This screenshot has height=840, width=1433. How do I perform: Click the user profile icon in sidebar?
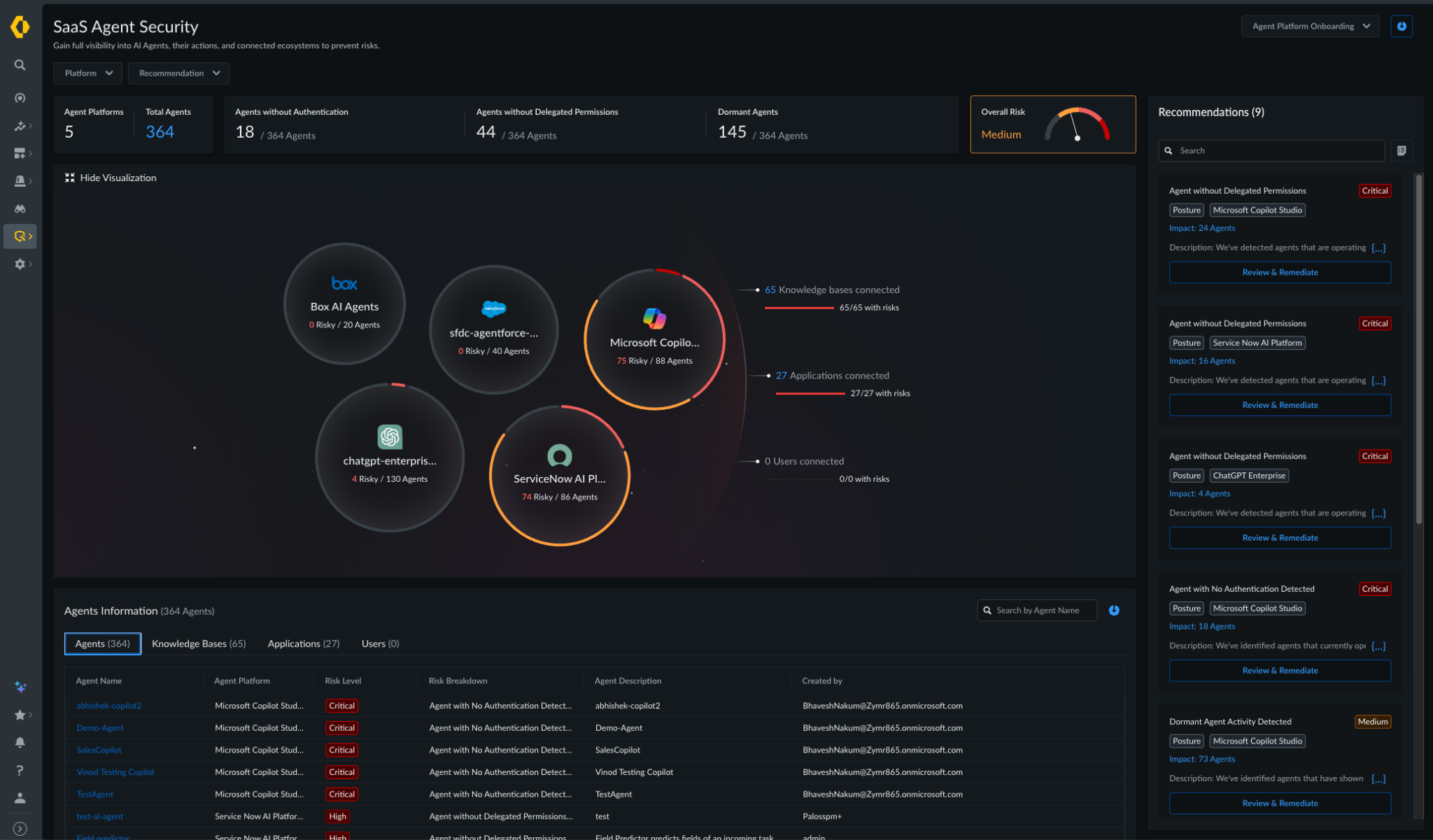[20, 797]
